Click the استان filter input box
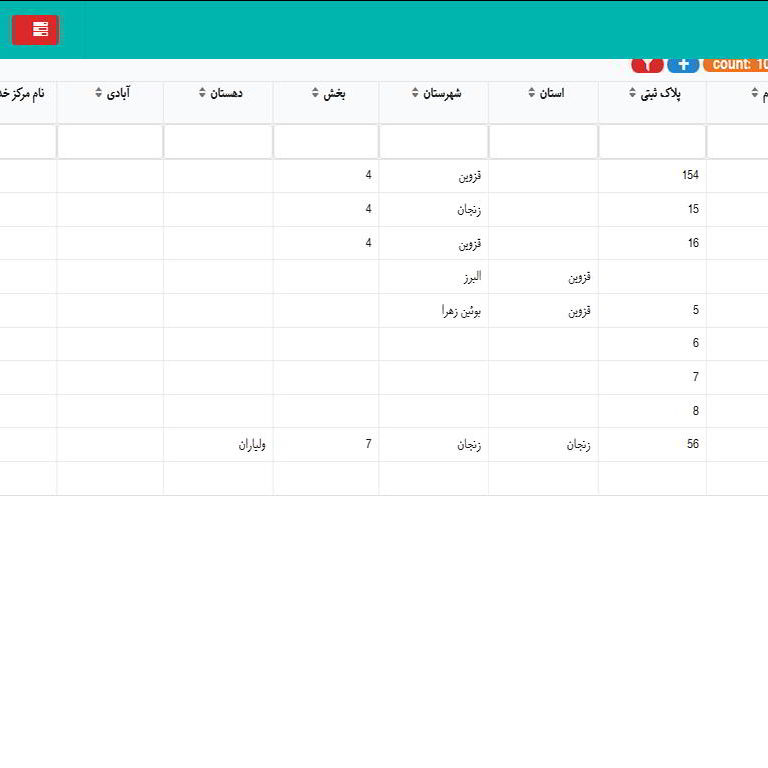Viewport: 768px width, 768px height. click(x=543, y=142)
